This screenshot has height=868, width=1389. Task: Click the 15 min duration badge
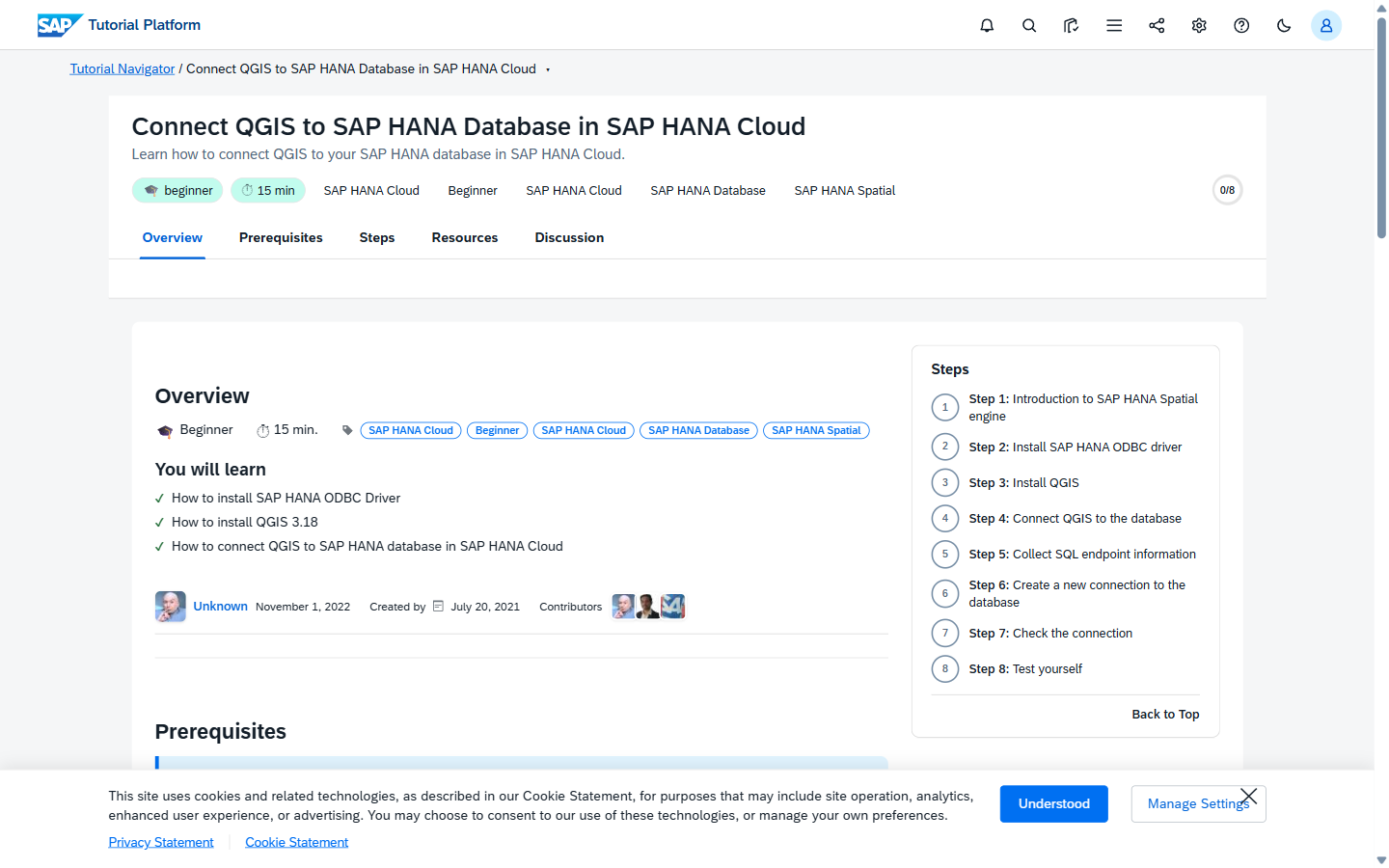tap(268, 190)
